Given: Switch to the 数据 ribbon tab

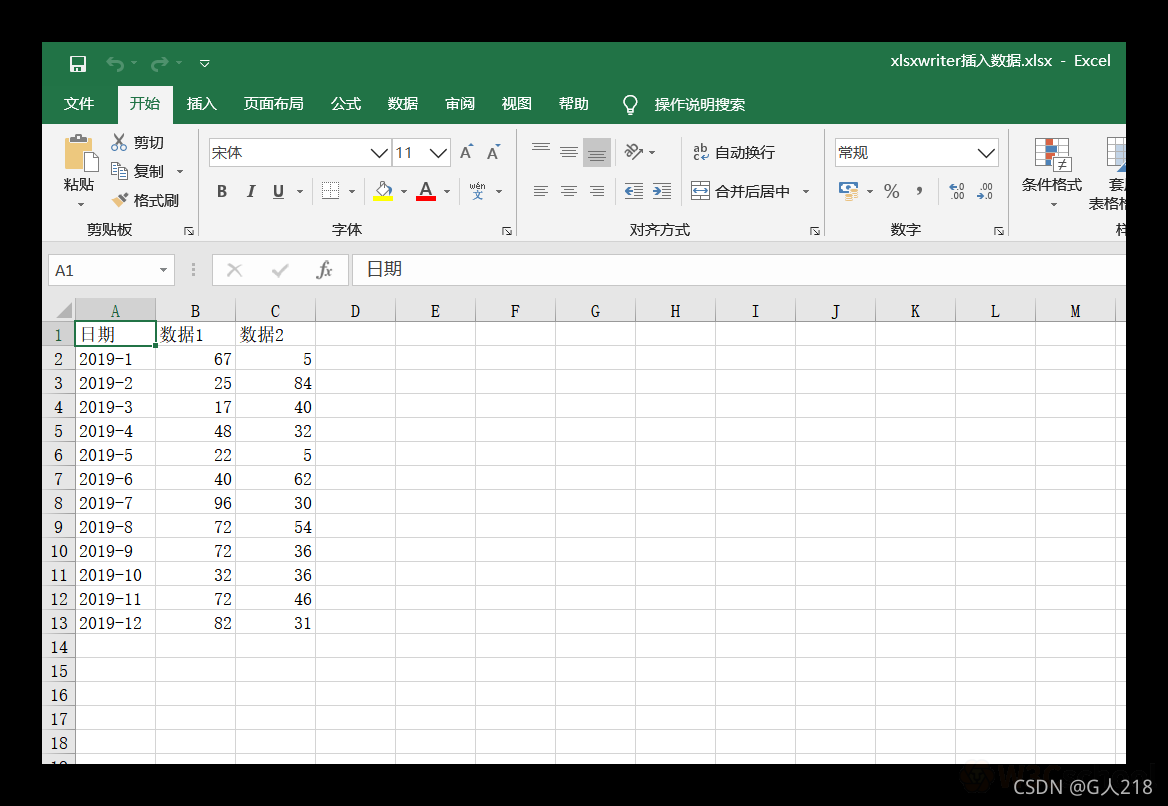Looking at the screenshot, I should point(402,104).
